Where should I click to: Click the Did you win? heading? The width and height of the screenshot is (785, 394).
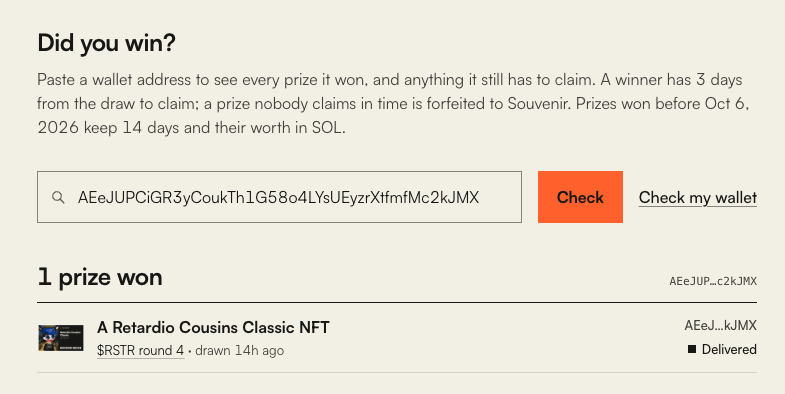click(107, 43)
